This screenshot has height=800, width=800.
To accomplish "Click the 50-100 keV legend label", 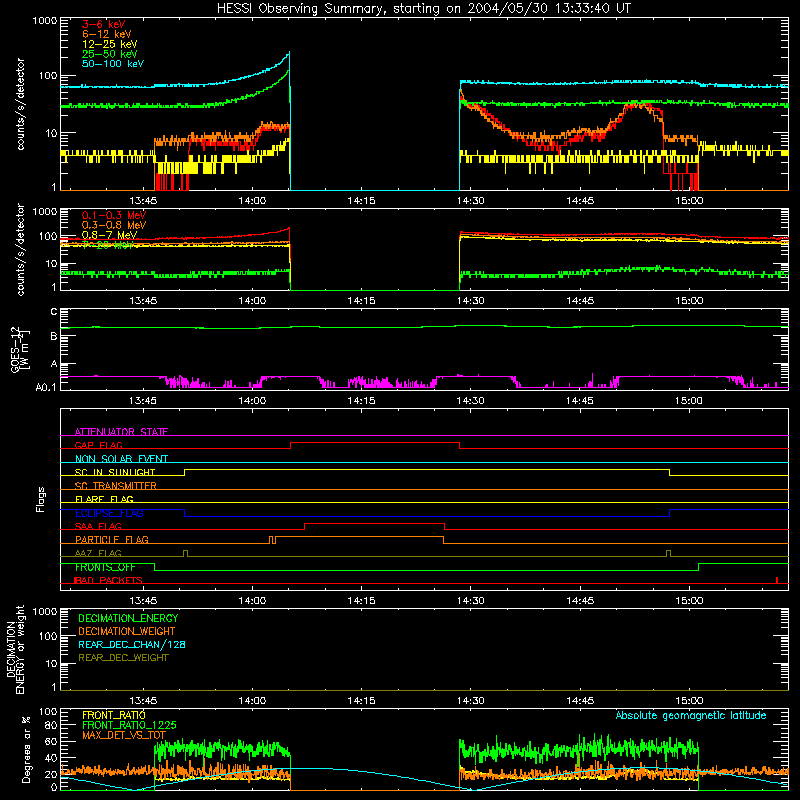I will click(113, 64).
